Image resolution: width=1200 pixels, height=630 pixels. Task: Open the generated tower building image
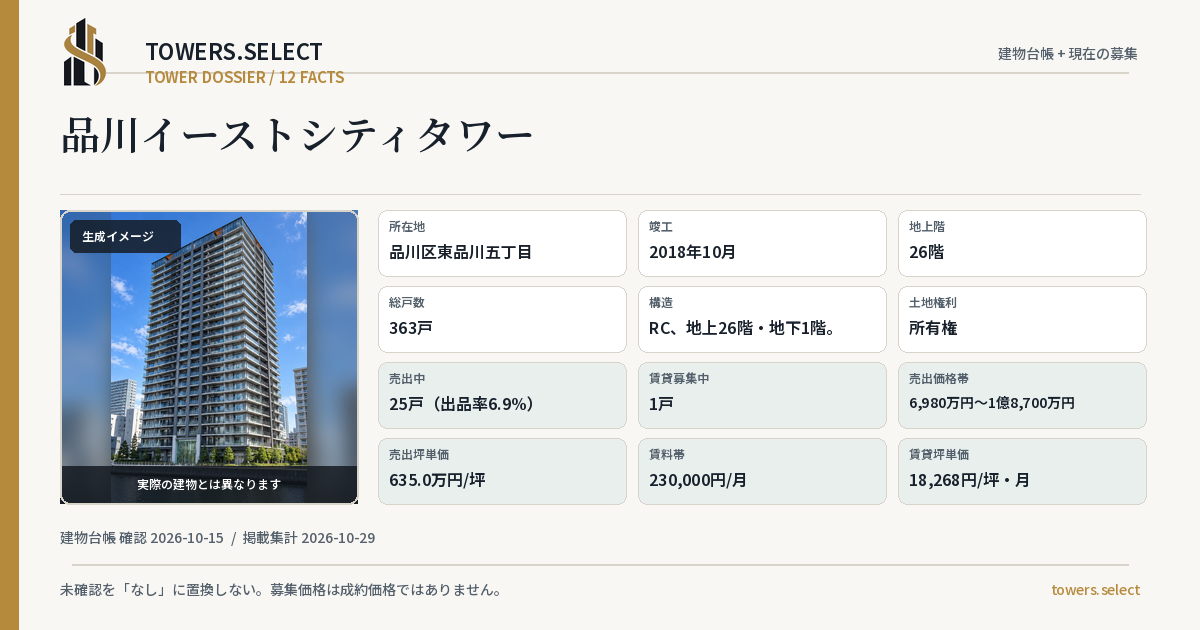(209, 357)
